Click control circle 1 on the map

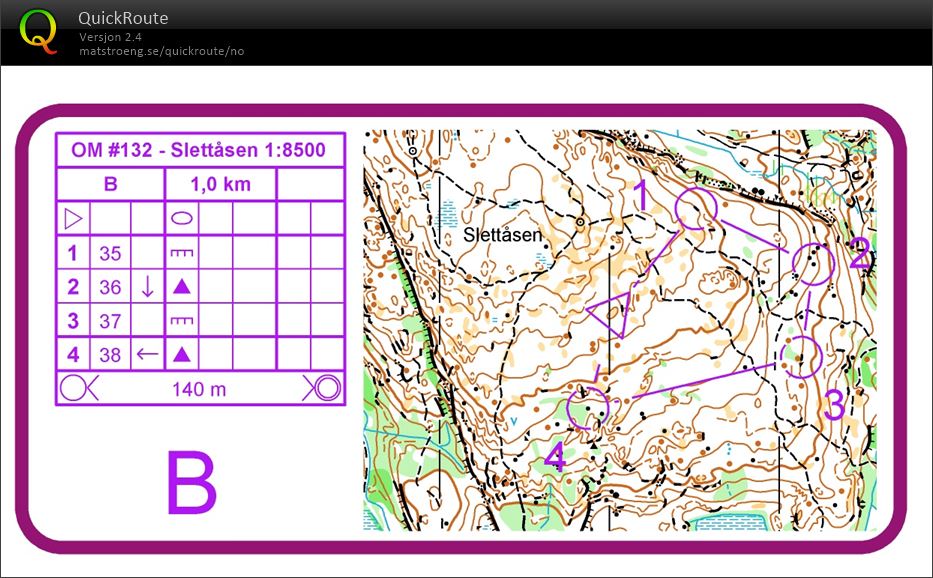(x=696, y=209)
